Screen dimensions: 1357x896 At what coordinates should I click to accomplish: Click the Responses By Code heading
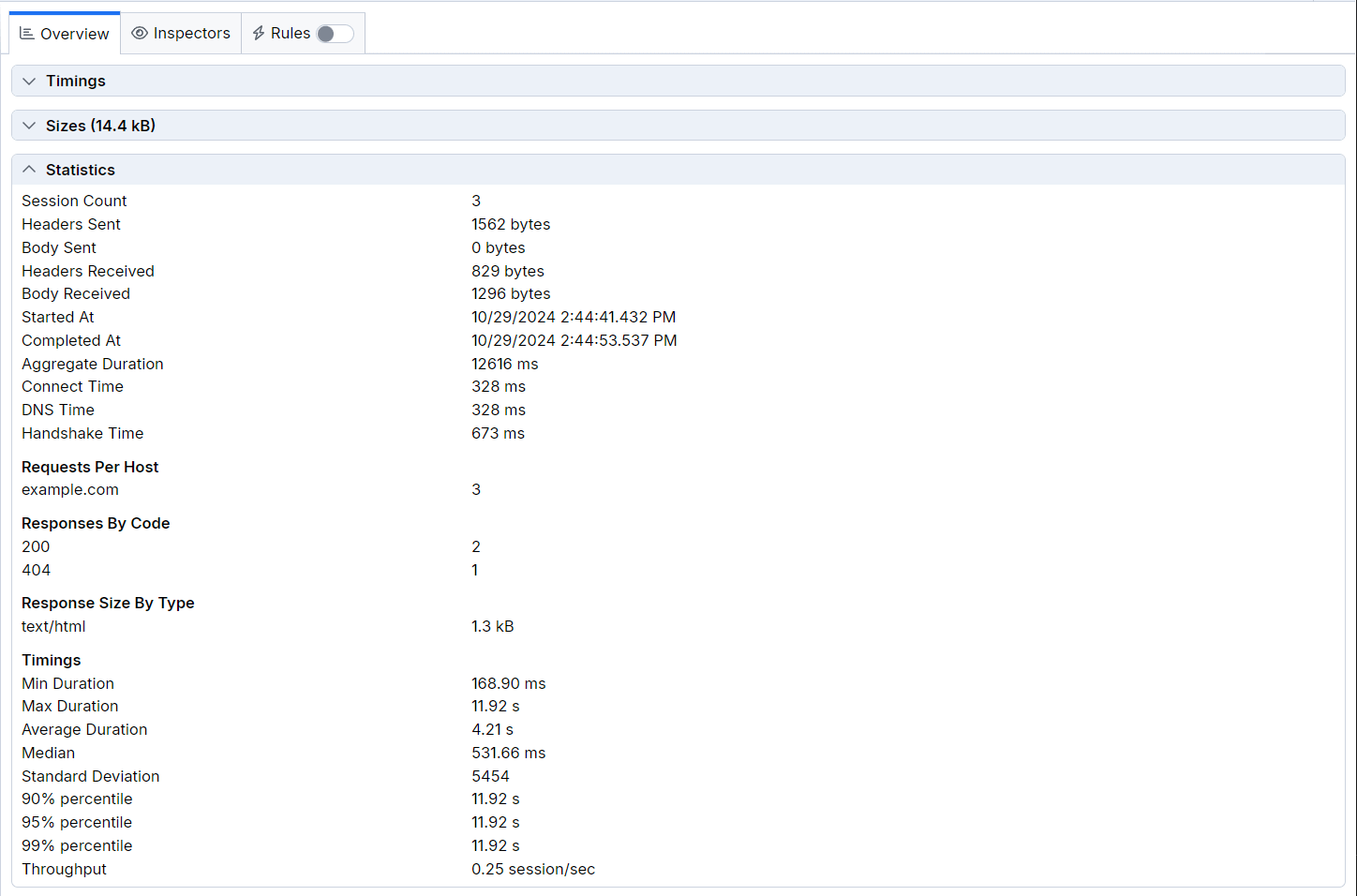[96, 523]
